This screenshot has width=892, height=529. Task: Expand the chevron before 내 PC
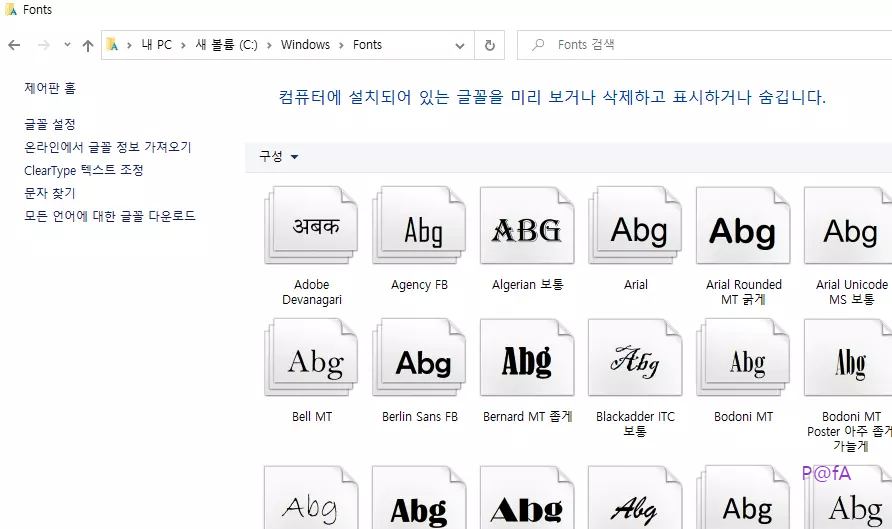[129, 45]
